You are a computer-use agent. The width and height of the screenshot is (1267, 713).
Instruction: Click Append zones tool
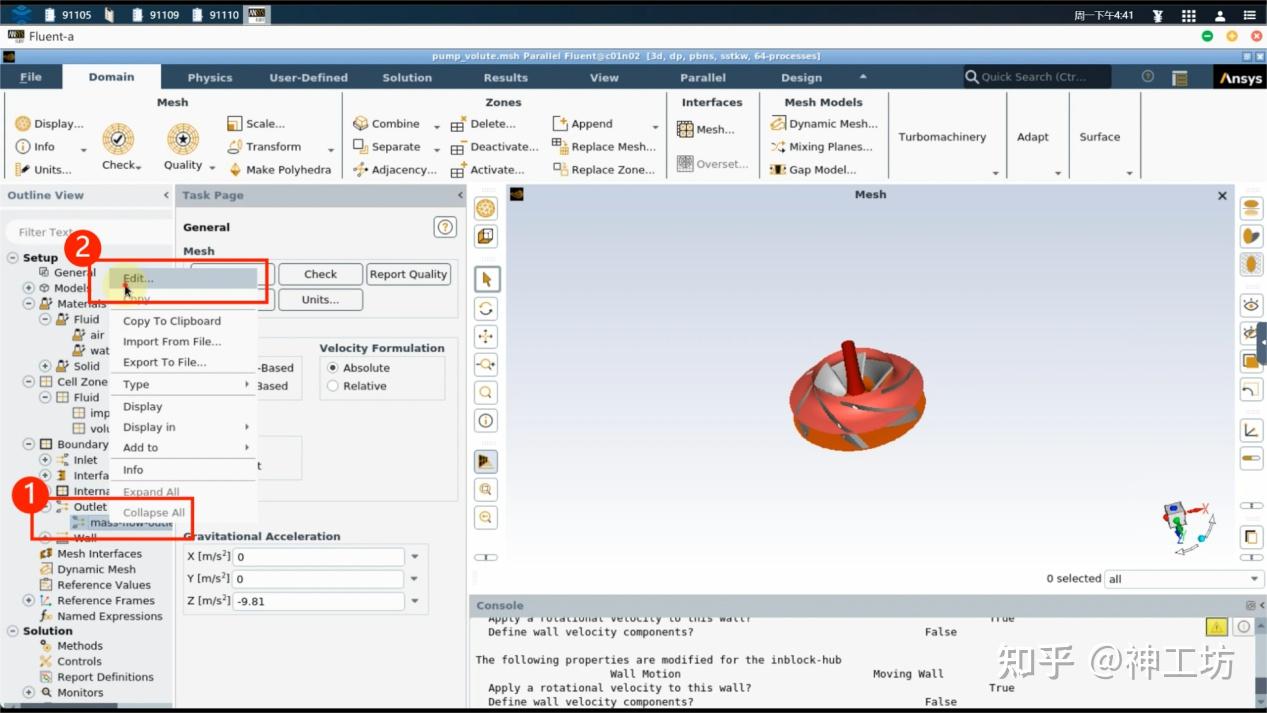click(582, 124)
